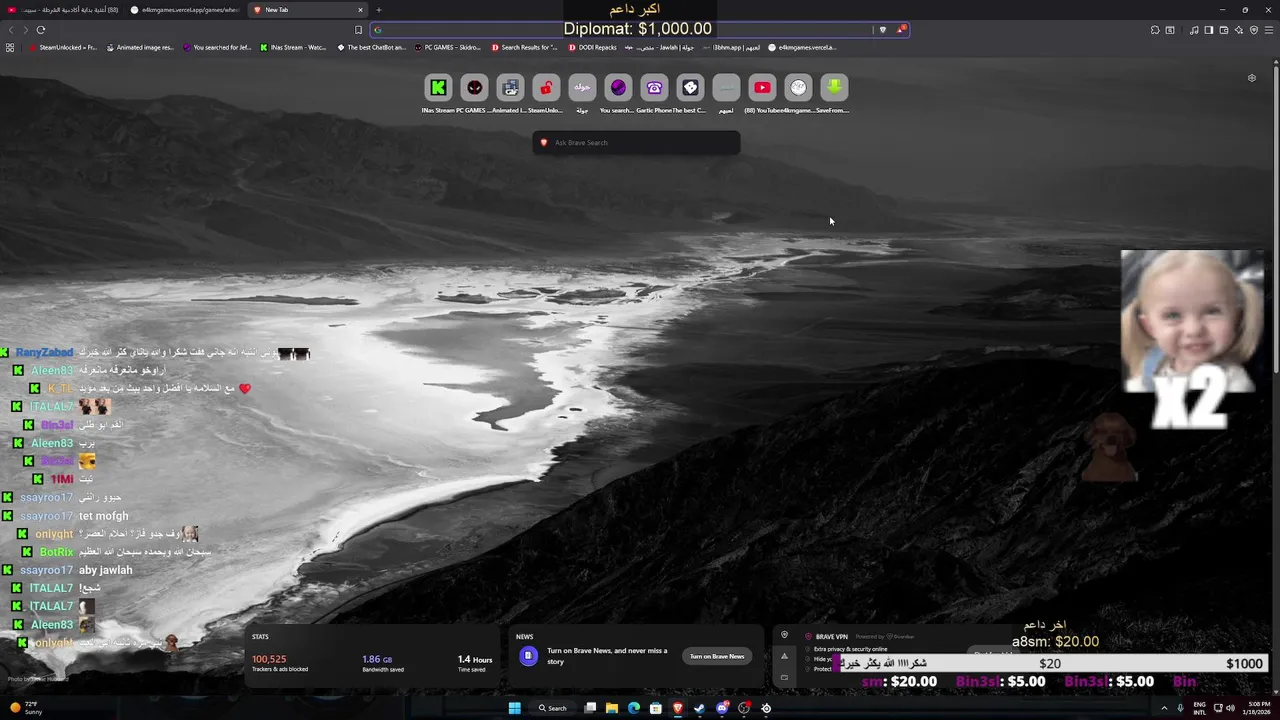Screen dimensions: 1280x720
Task: Open the YouTube shortcut tile
Action: 762,88
